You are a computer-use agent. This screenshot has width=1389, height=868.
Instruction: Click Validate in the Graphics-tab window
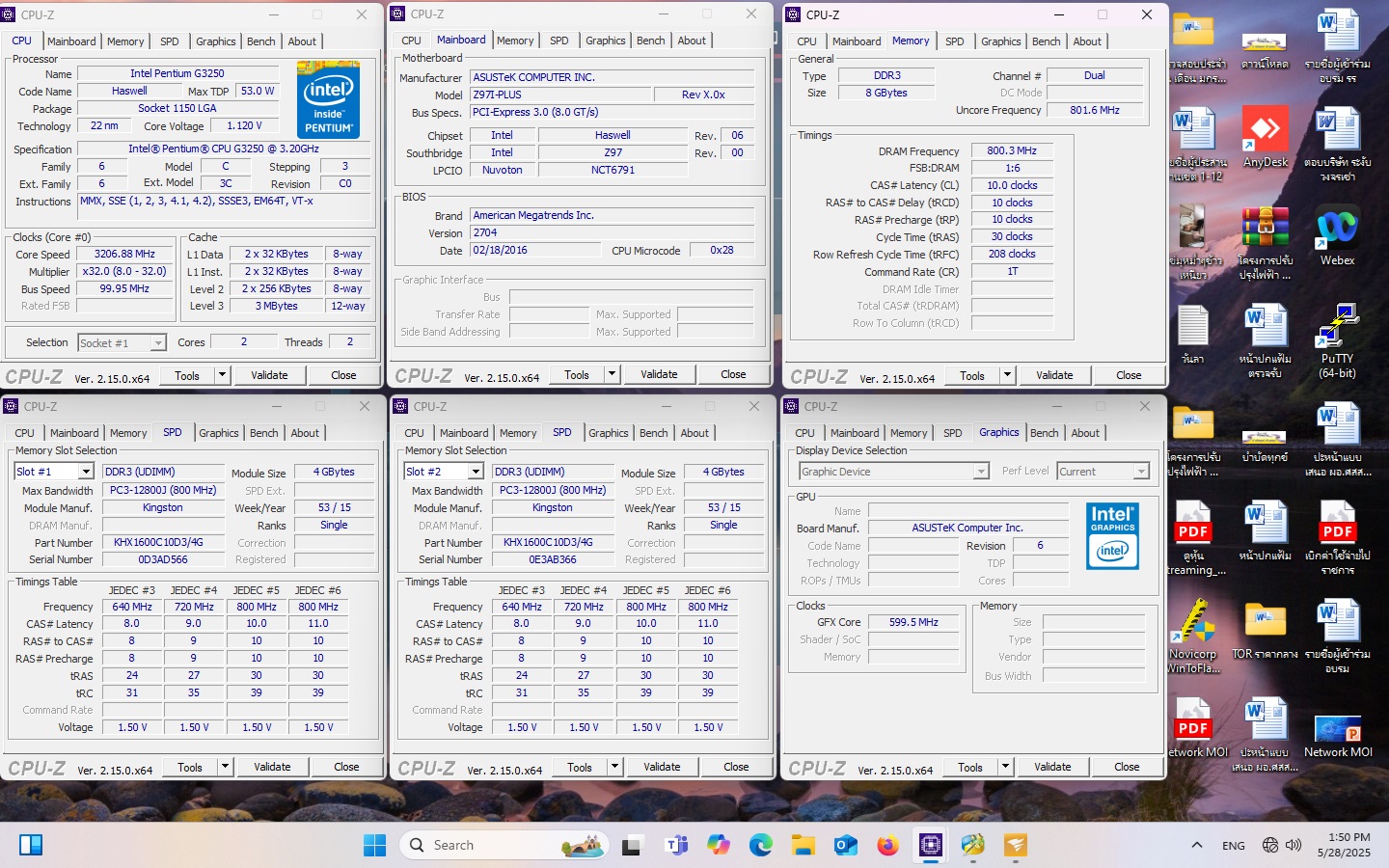[1053, 767]
